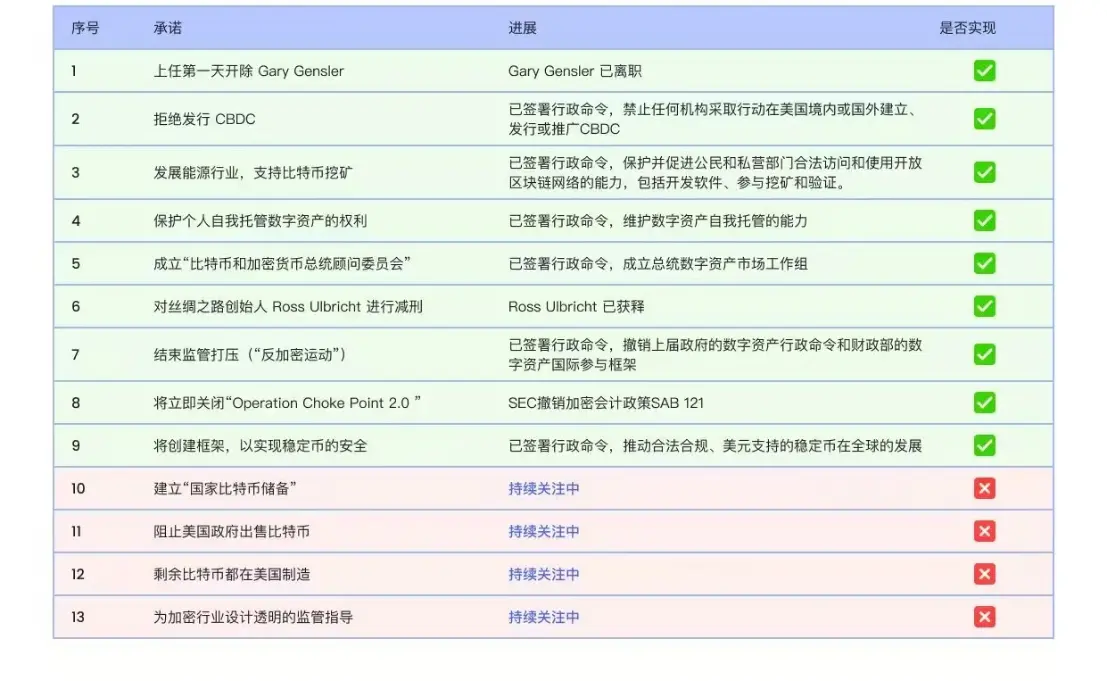
Task: Click the green check for 支持比特币挖矿 row
Action: point(984,172)
